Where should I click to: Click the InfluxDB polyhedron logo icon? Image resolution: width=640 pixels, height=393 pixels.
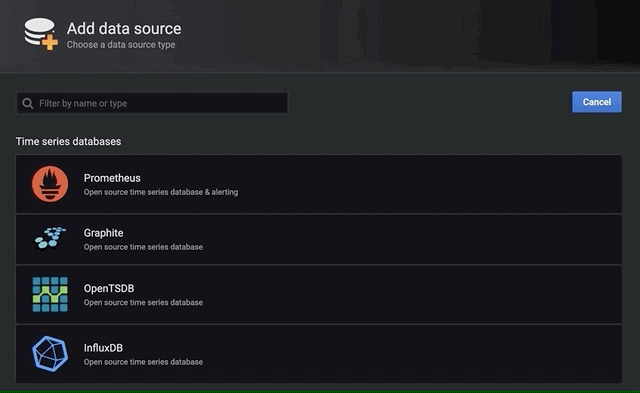[50, 354]
